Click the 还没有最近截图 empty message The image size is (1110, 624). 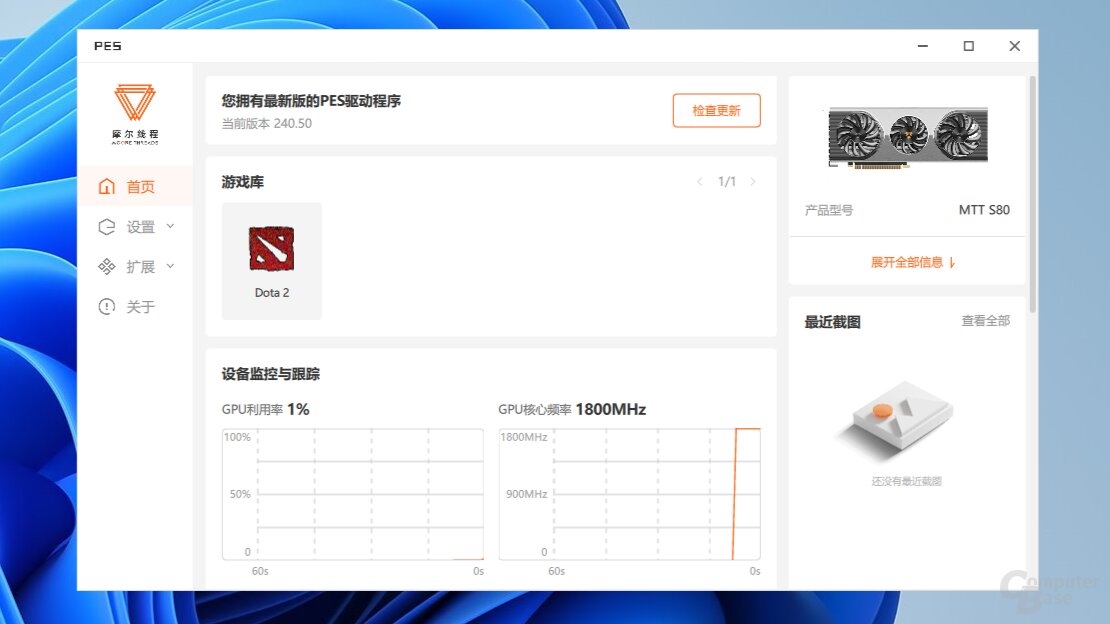click(x=906, y=482)
